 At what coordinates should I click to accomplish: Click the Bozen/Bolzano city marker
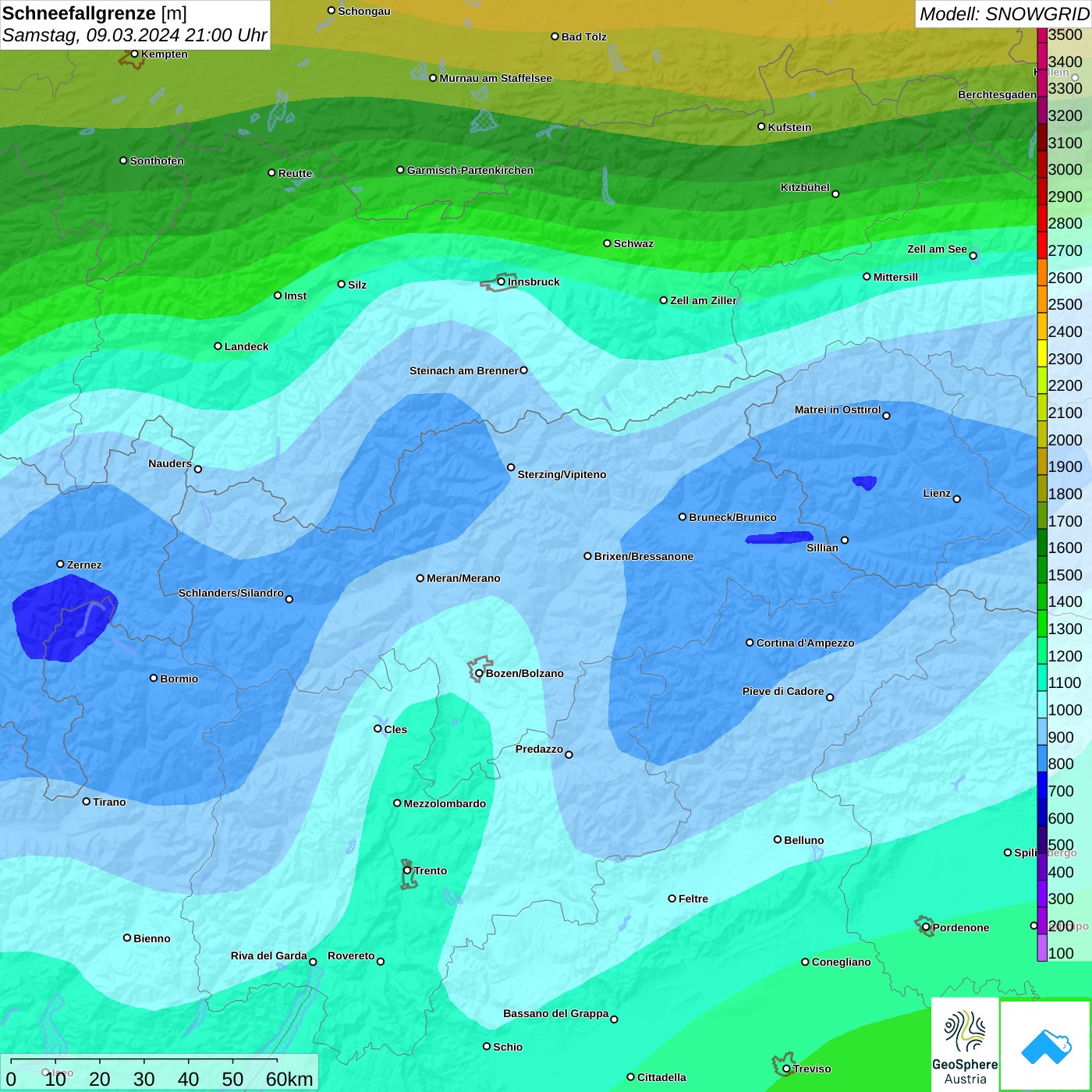[x=479, y=673]
